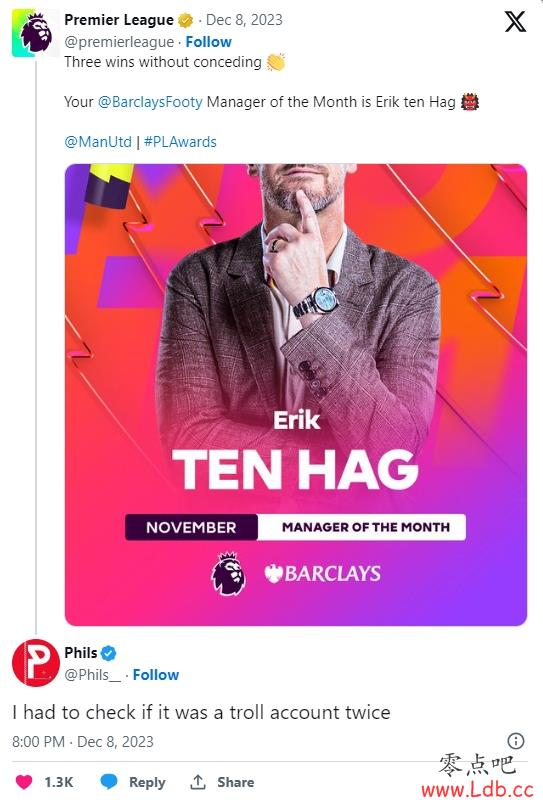The height and width of the screenshot is (800, 543).
Task: Click the blue reply speech bubble icon
Action: (109, 782)
